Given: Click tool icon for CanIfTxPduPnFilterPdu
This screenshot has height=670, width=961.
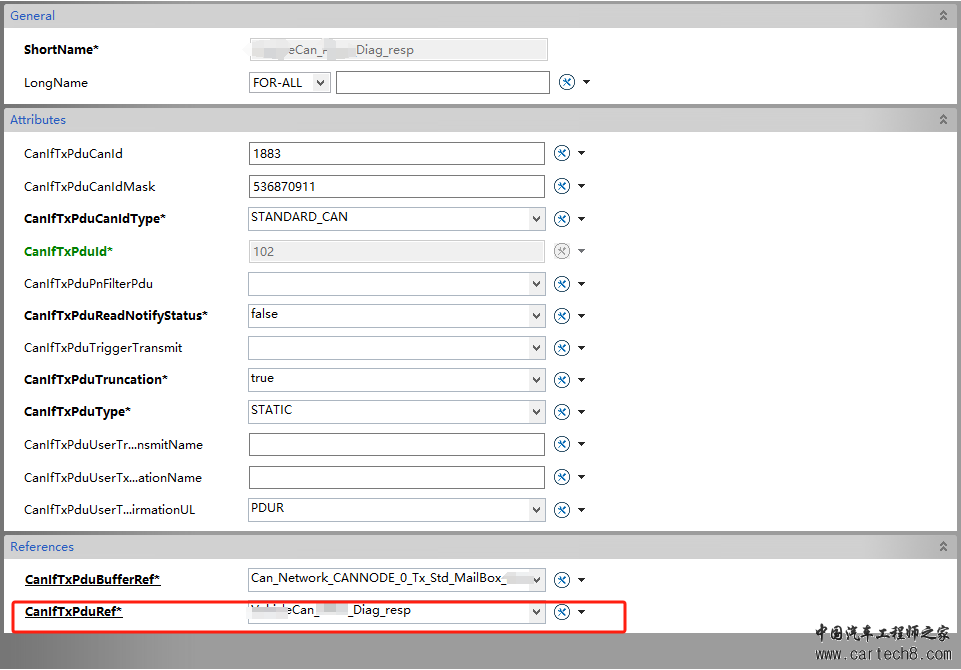Looking at the screenshot, I should [562, 284].
